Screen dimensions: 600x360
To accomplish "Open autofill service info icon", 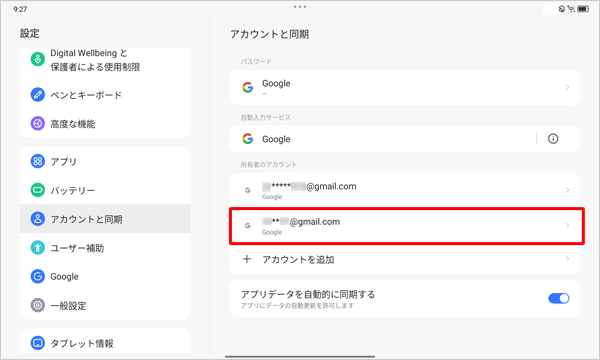I will coord(553,138).
